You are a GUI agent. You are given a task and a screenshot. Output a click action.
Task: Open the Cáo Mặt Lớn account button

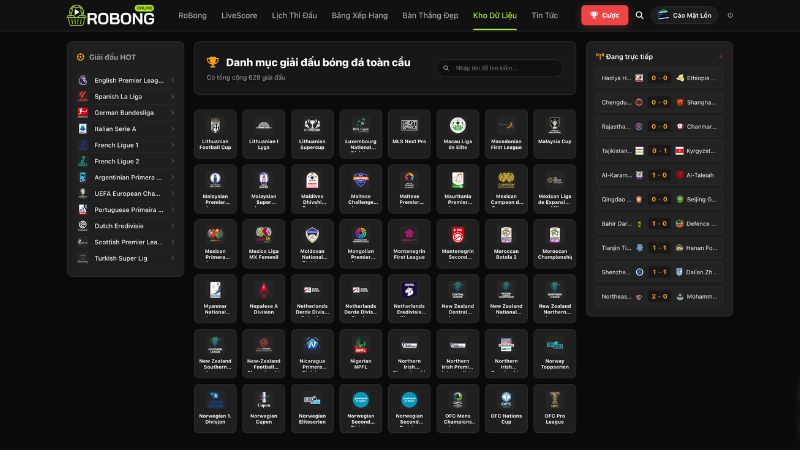(x=684, y=15)
